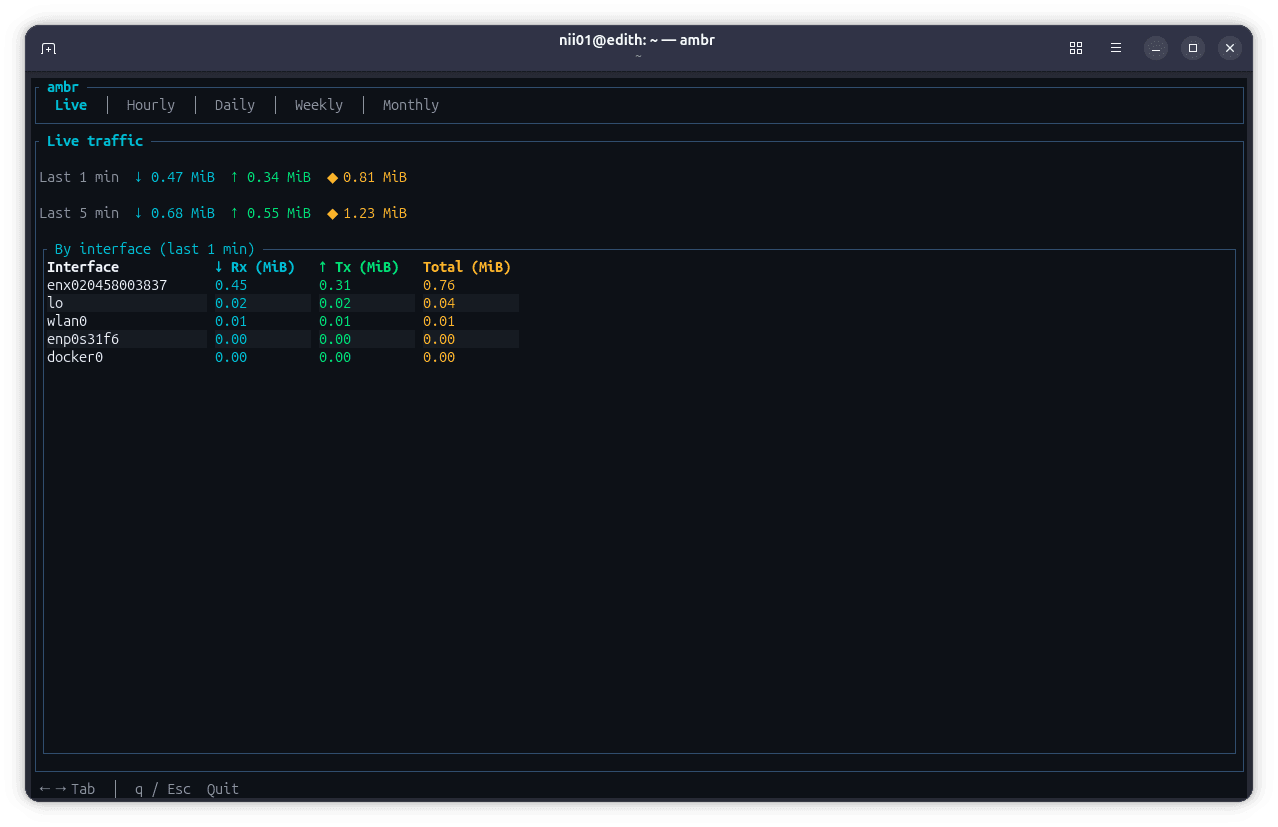The width and height of the screenshot is (1278, 827).
Task: Click the Rx value 0.45
Action: tap(231, 285)
